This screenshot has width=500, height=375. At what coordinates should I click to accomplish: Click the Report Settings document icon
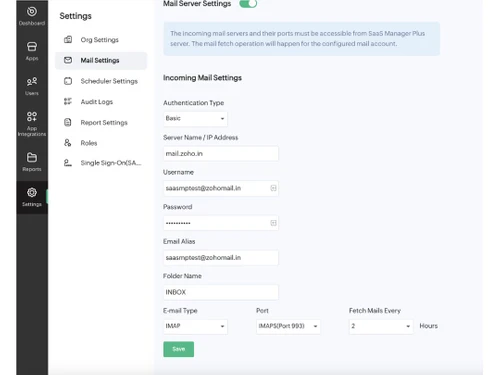[x=68, y=122]
